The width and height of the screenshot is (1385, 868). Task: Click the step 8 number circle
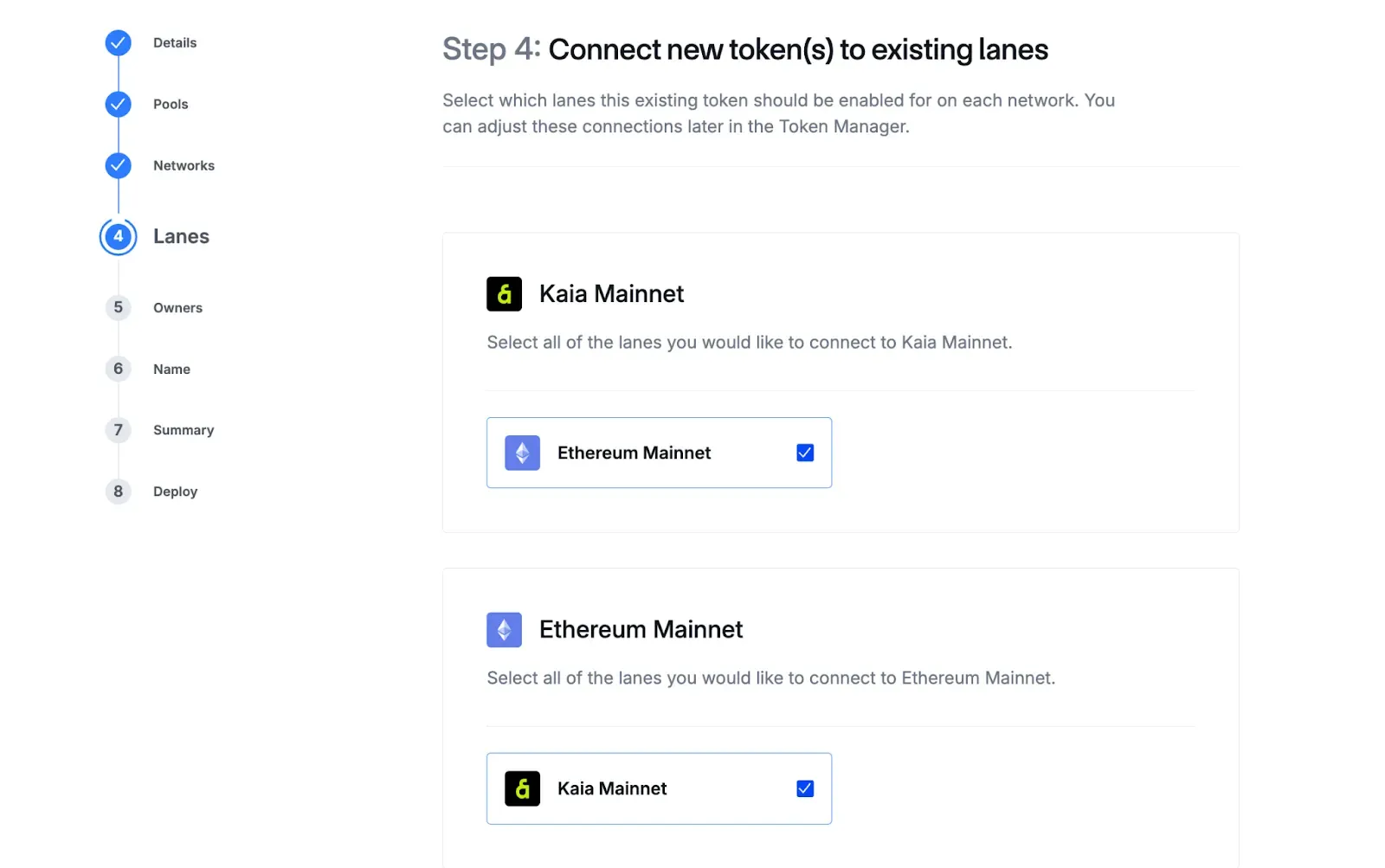[x=118, y=492]
